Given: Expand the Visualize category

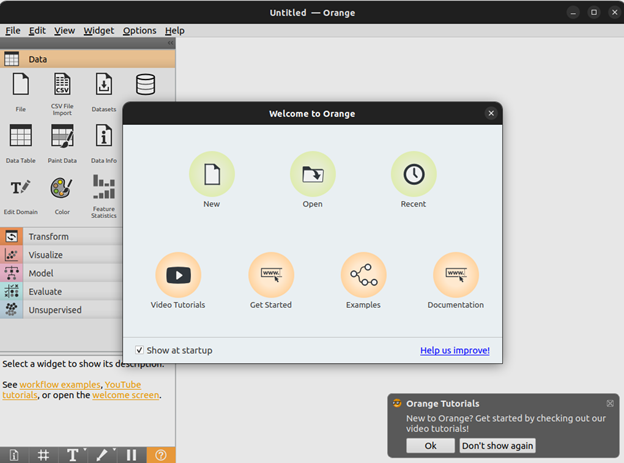Looking at the screenshot, I should coord(61,255).
